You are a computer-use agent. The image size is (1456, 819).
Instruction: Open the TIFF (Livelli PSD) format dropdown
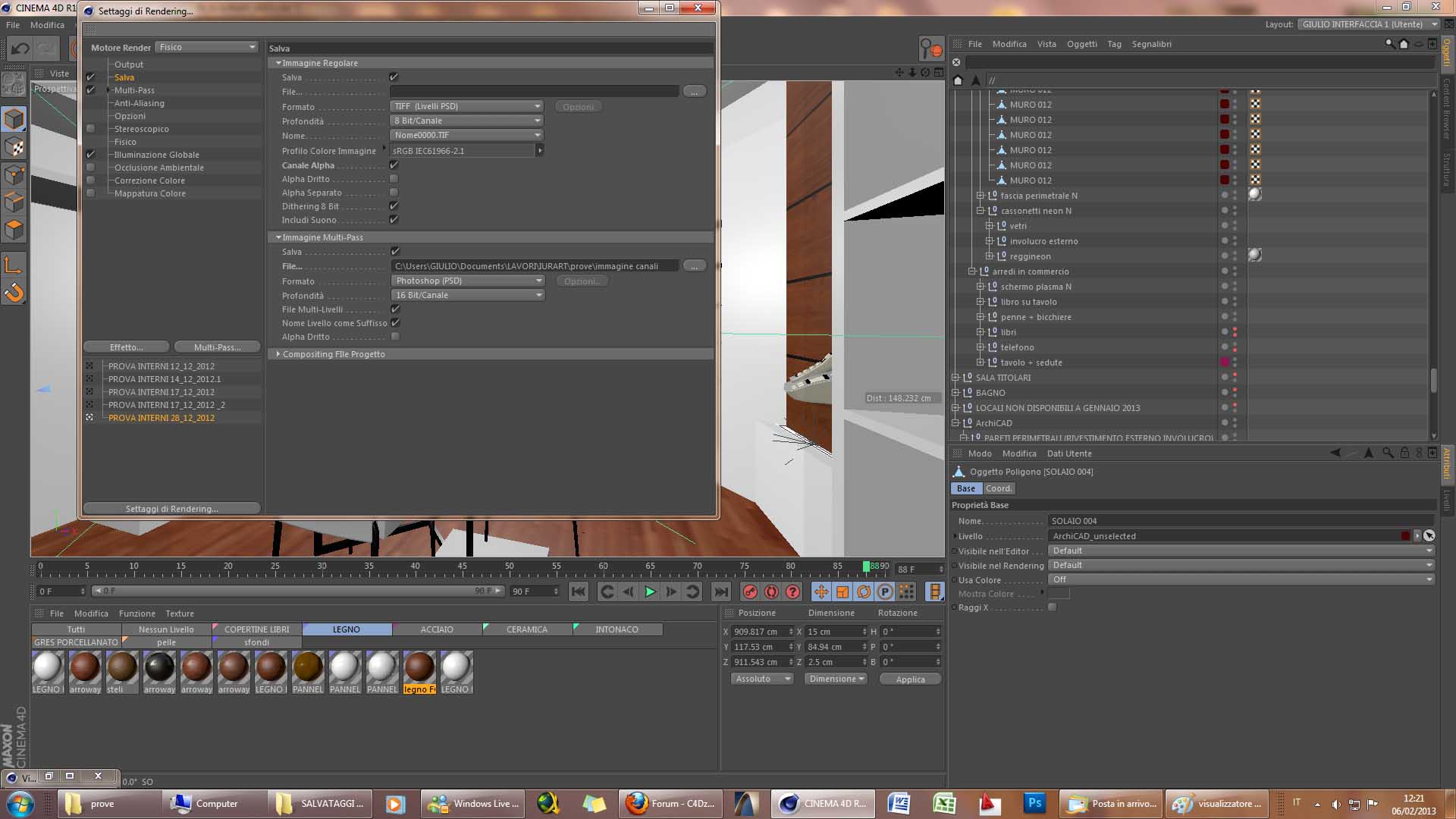(x=466, y=106)
